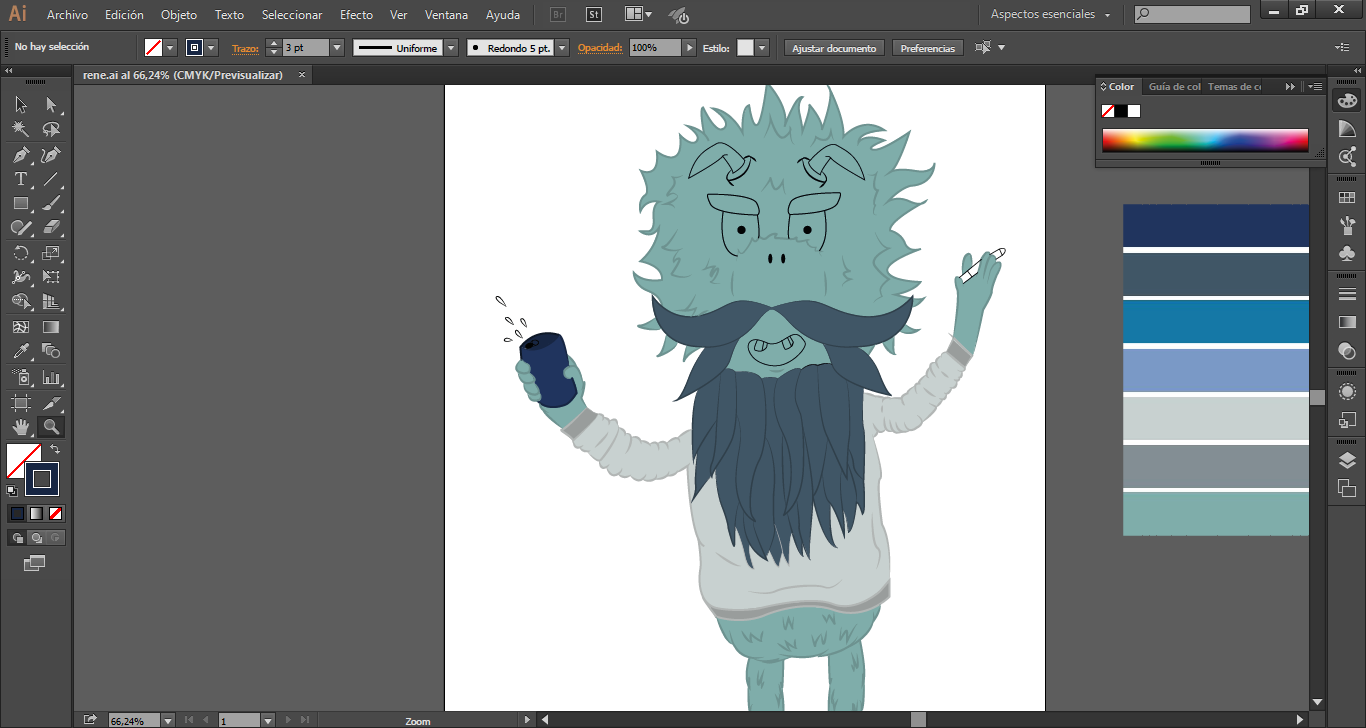The width and height of the screenshot is (1366, 728).
Task: Expand the stroke weight dropdown
Action: 336,48
